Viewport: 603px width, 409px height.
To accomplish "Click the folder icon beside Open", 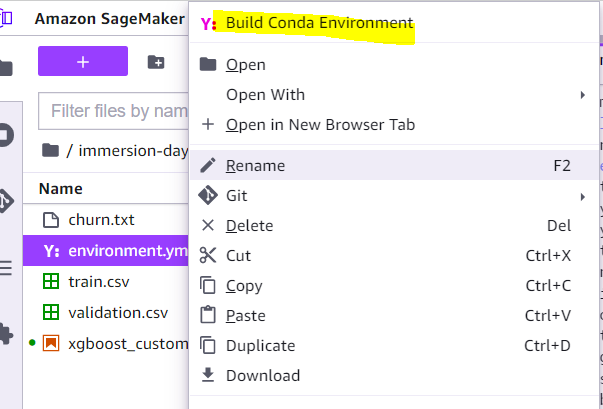I will pyautogui.click(x=208, y=64).
